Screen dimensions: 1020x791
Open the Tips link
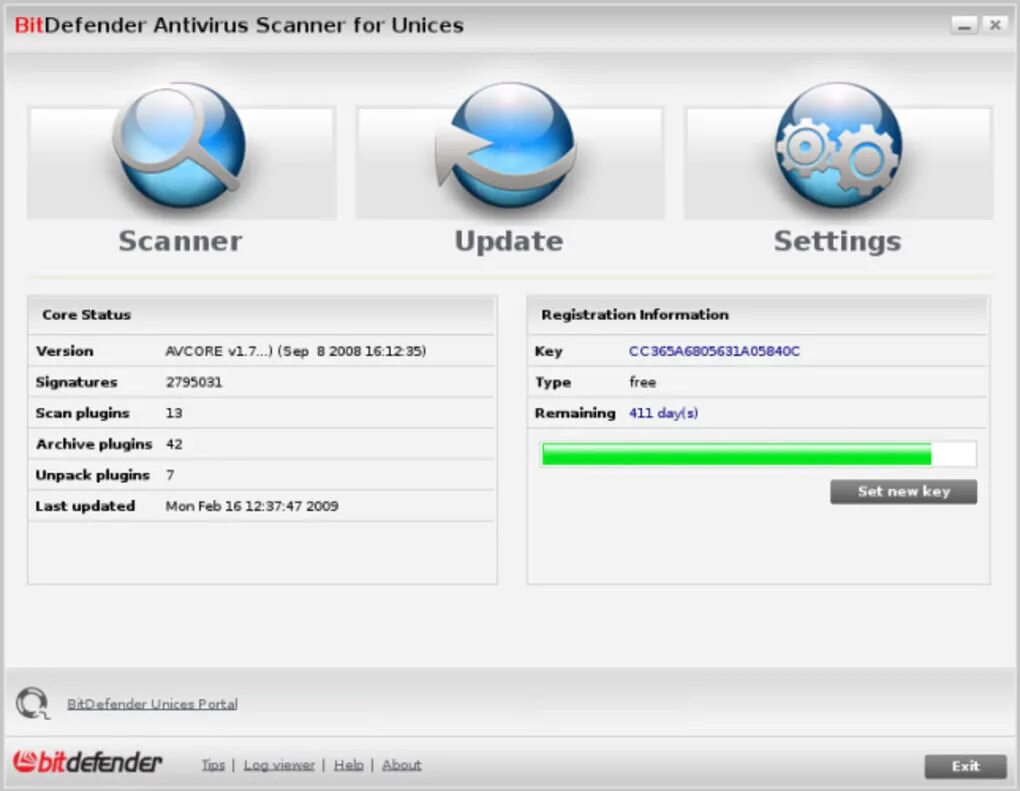[213, 765]
